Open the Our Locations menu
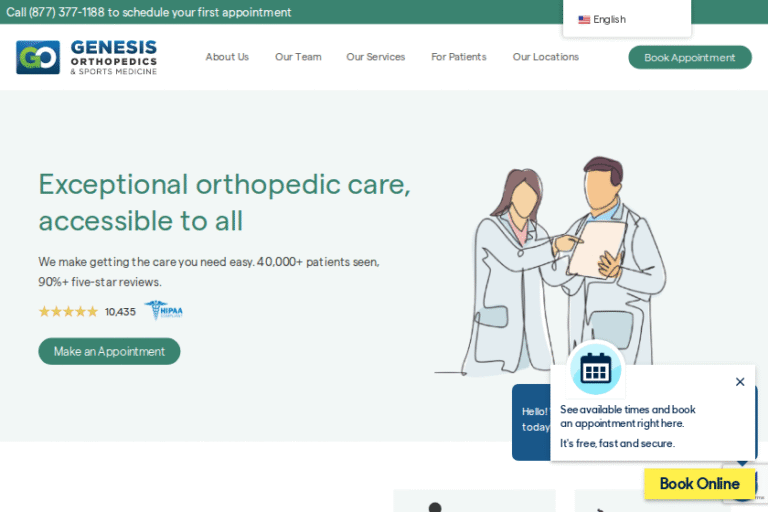Viewport: 768px width, 512px height. coord(545,57)
